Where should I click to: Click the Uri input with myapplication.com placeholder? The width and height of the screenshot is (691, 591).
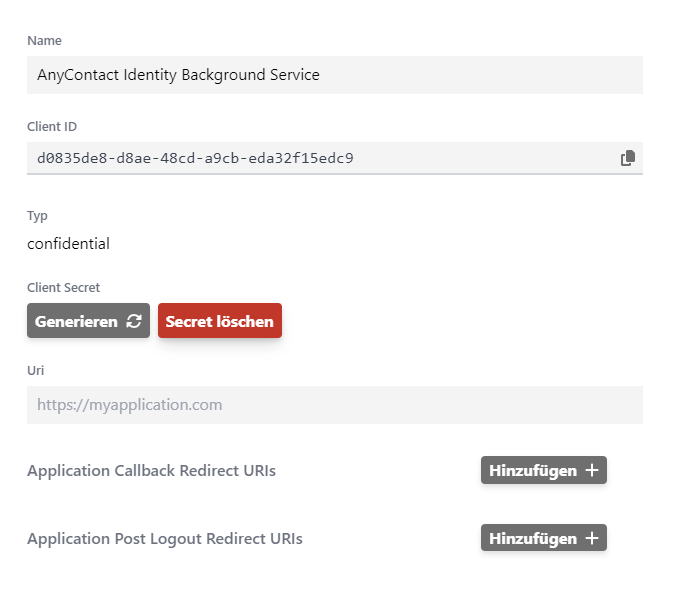[334, 405]
